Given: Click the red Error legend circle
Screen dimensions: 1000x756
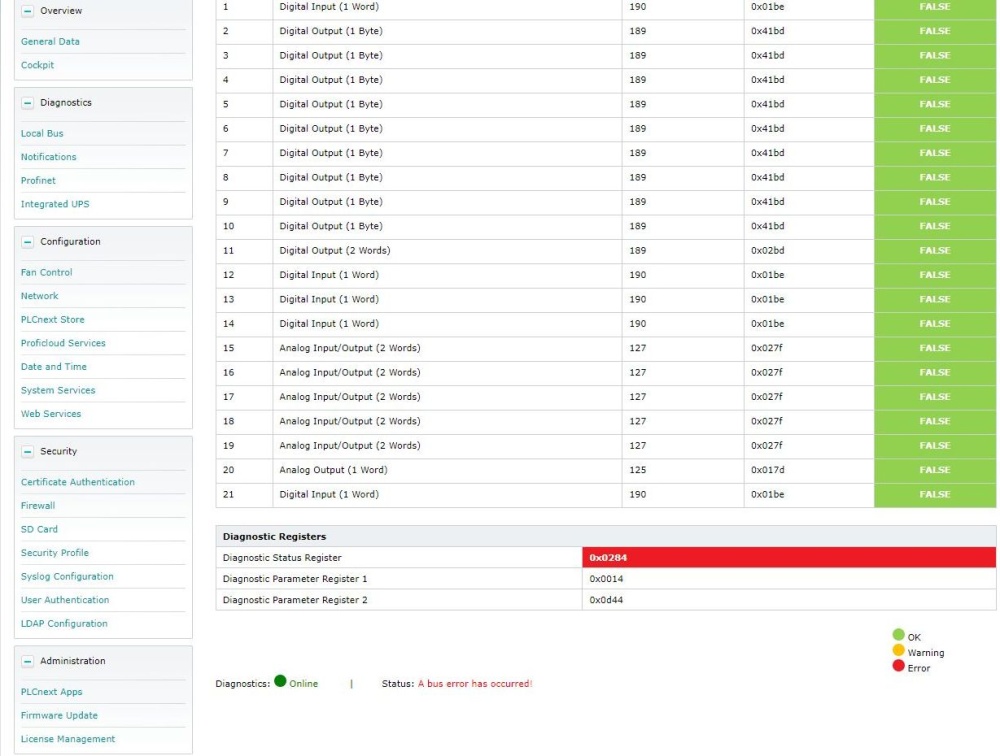Looking at the screenshot, I should click(898, 667).
